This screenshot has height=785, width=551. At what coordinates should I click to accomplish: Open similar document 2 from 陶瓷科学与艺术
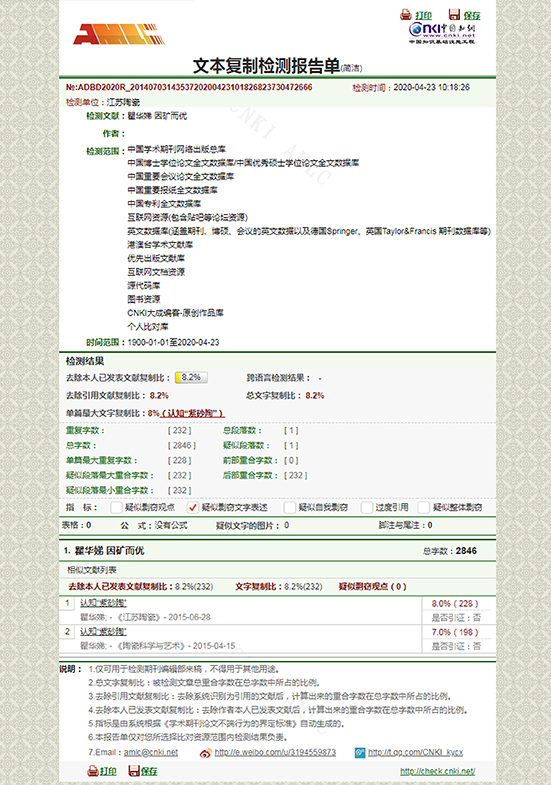(x=103, y=632)
